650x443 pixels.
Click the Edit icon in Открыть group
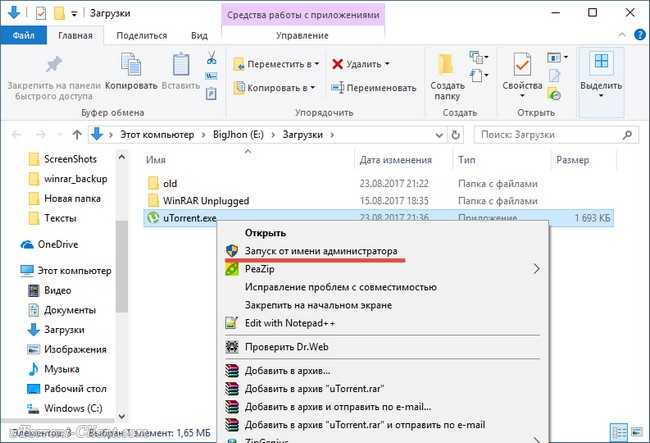[x=554, y=76]
